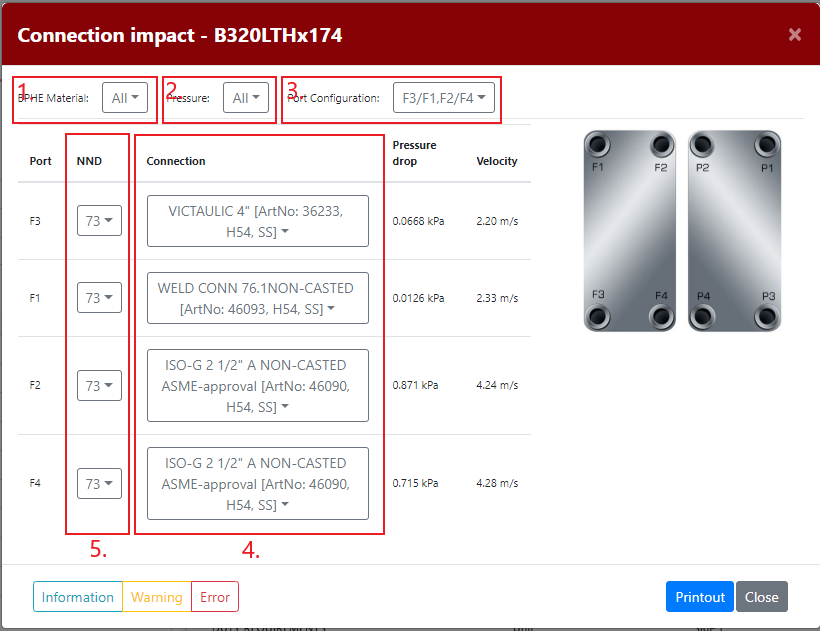Click the F4 port on the plate image

[x=662, y=316]
